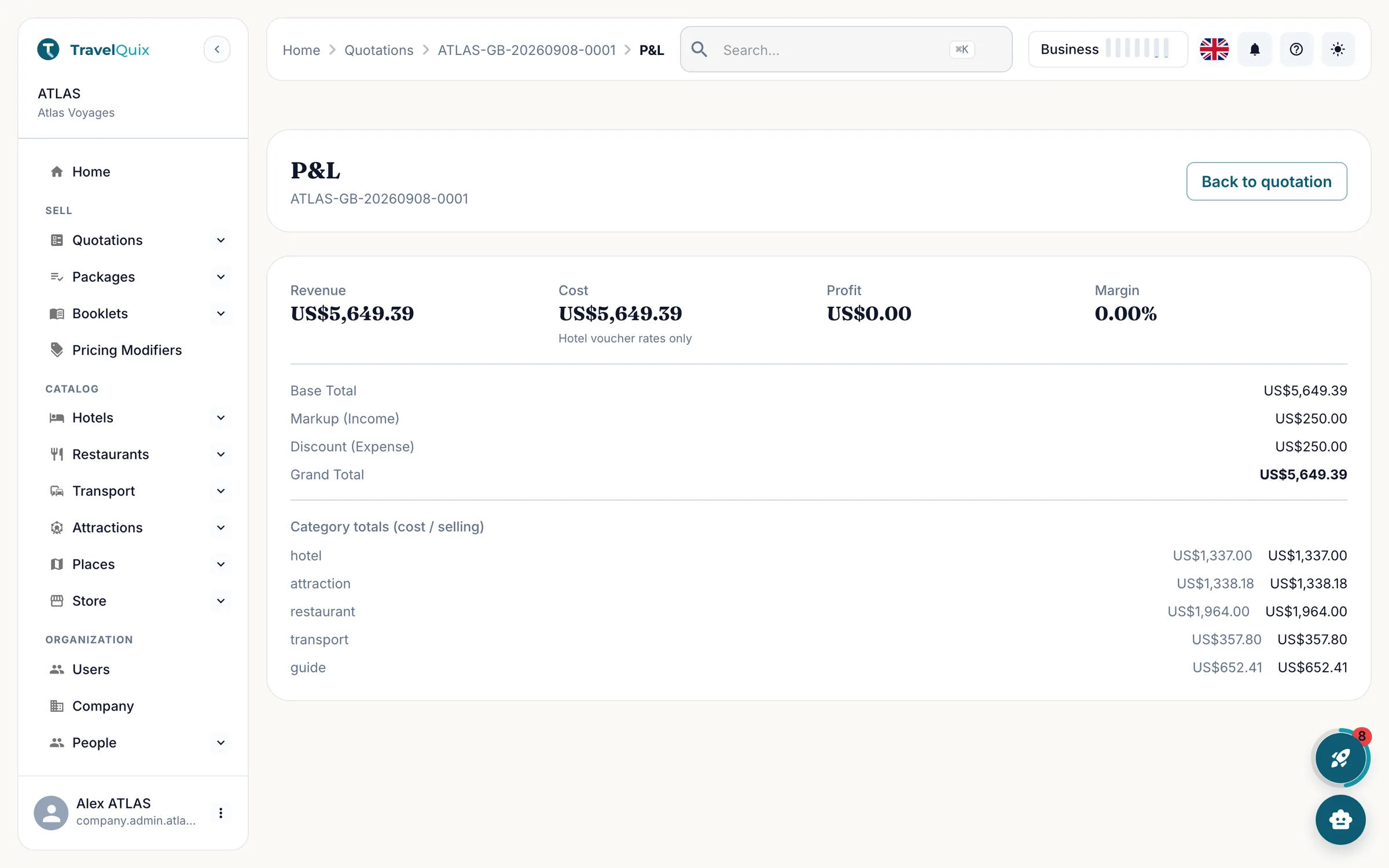Viewport: 1389px width, 868px height.
Task: Click the Grand Total US$5,649.39 value
Action: [x=1303, y=475]
